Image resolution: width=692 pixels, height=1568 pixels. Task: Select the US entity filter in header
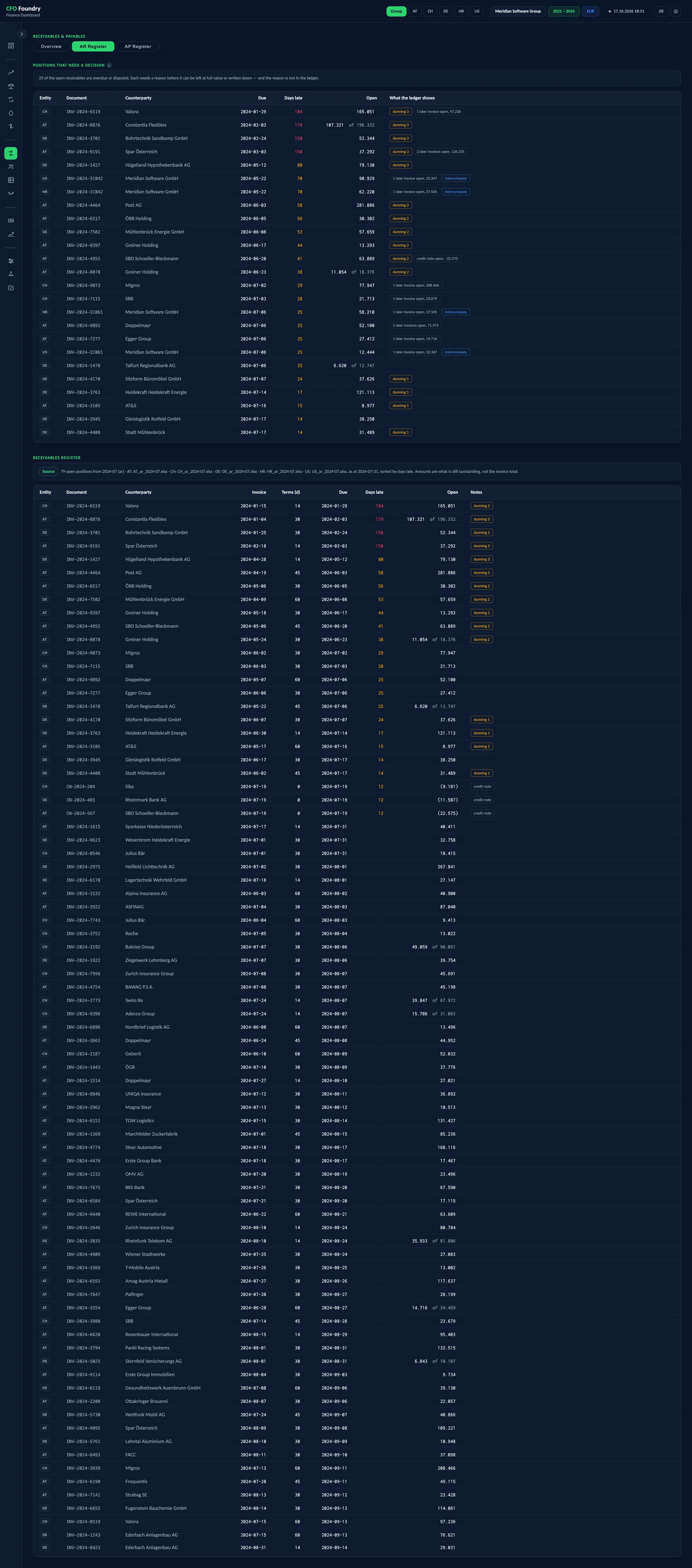tap(477, 11)
